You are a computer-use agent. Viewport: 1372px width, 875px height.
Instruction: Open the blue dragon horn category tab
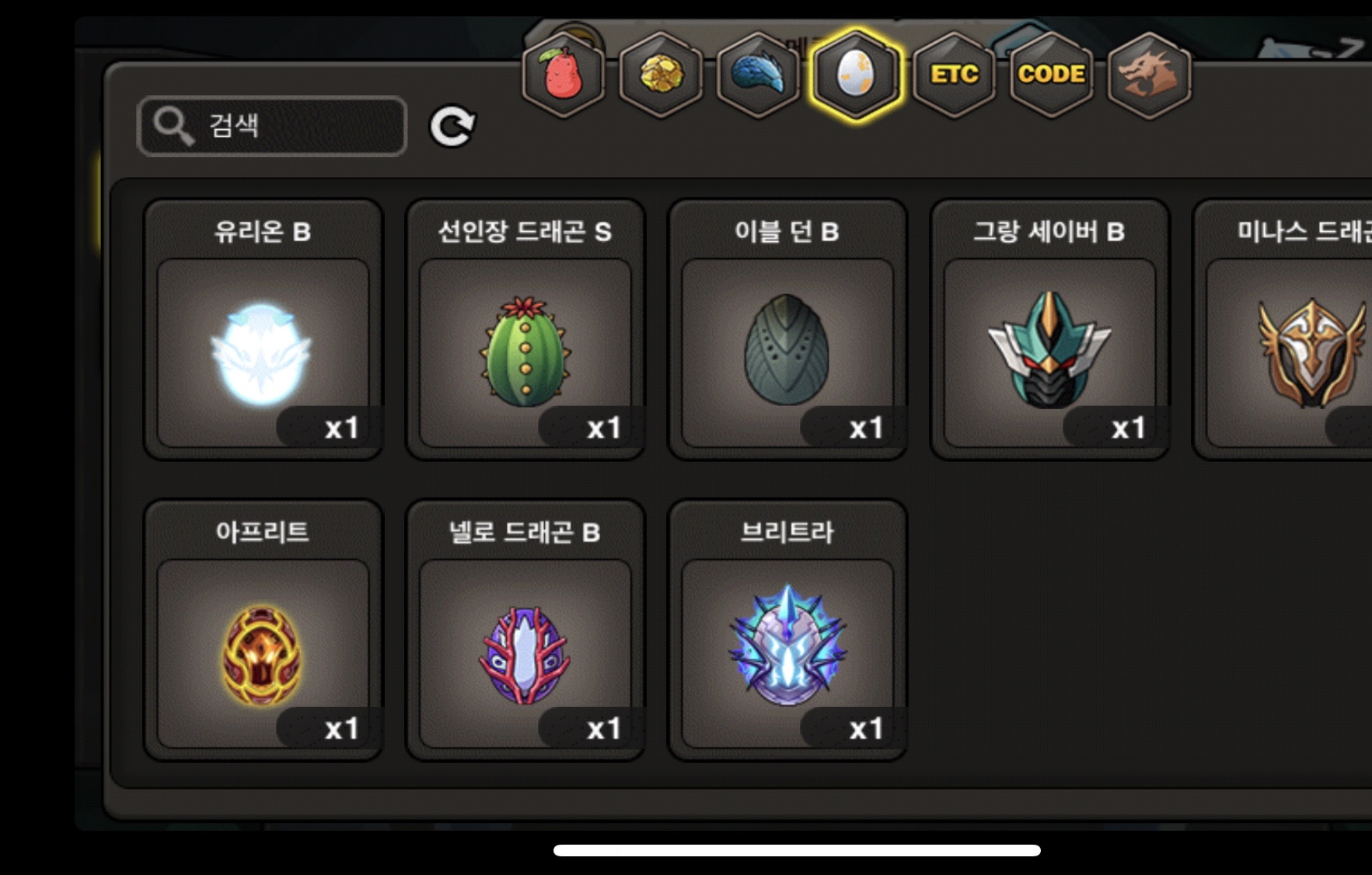[758, 75]
